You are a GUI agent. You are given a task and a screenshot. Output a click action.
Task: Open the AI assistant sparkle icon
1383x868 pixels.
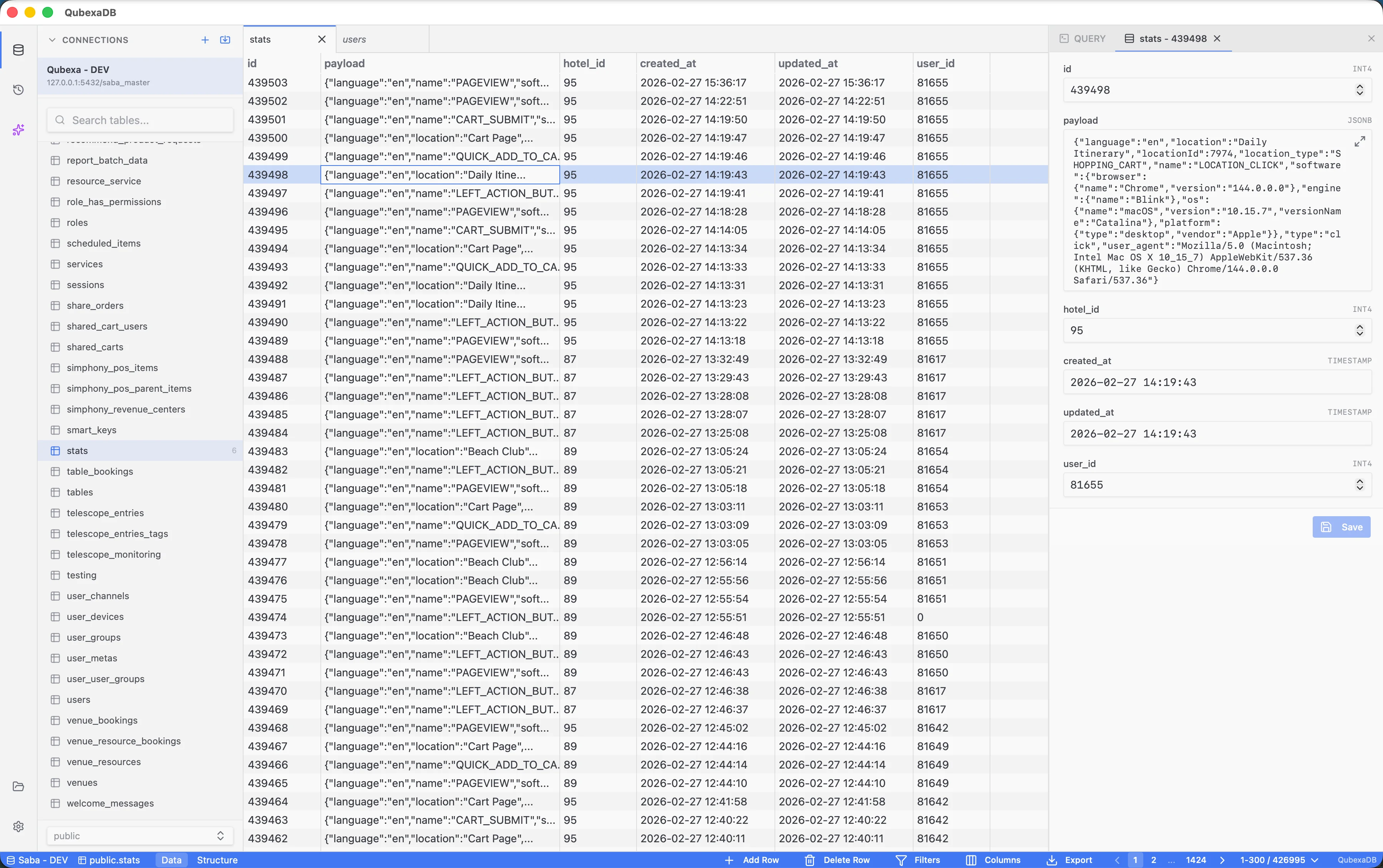(x=18, y=130)
